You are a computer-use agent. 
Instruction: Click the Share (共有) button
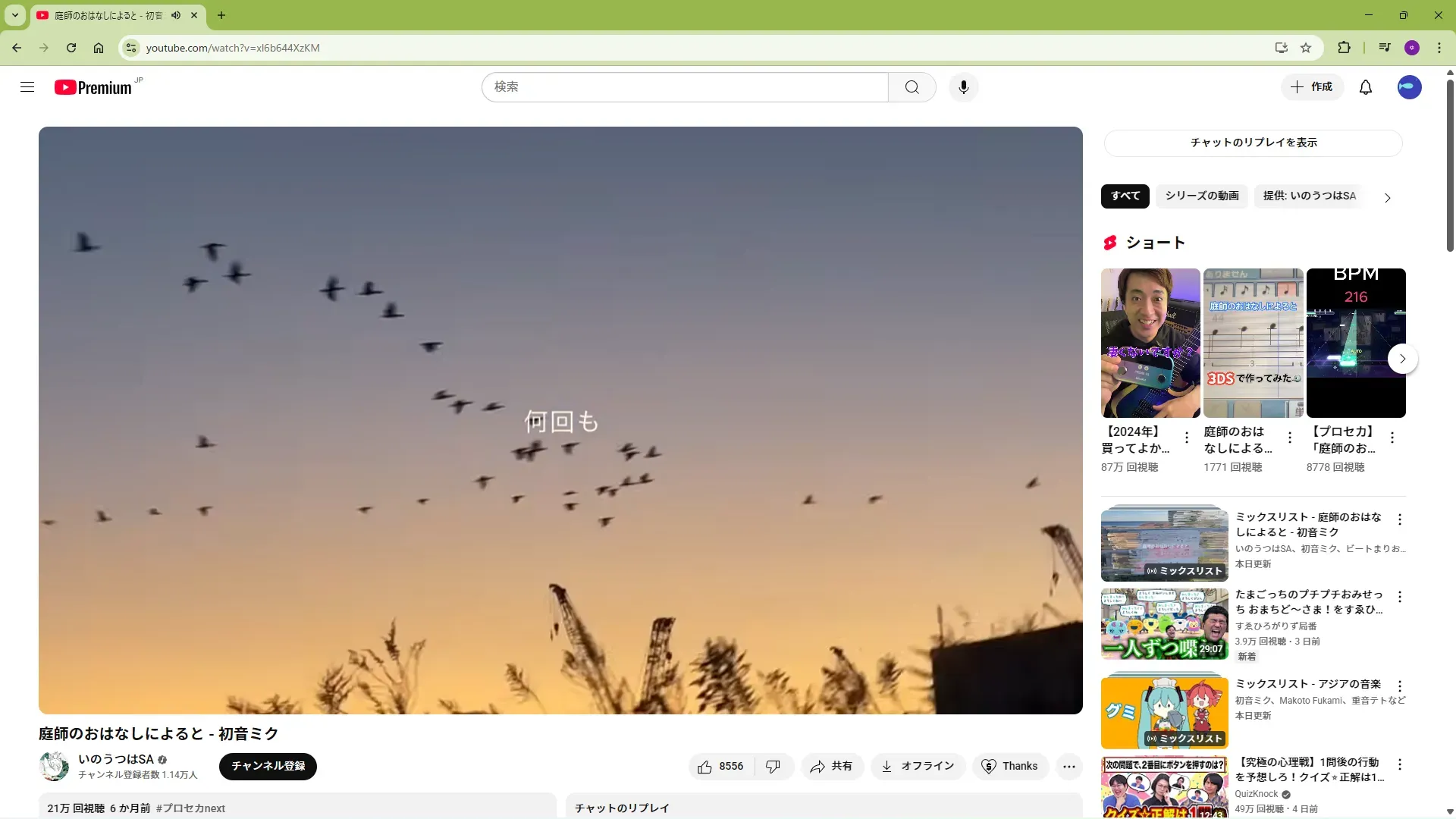[x=831, y=767]
